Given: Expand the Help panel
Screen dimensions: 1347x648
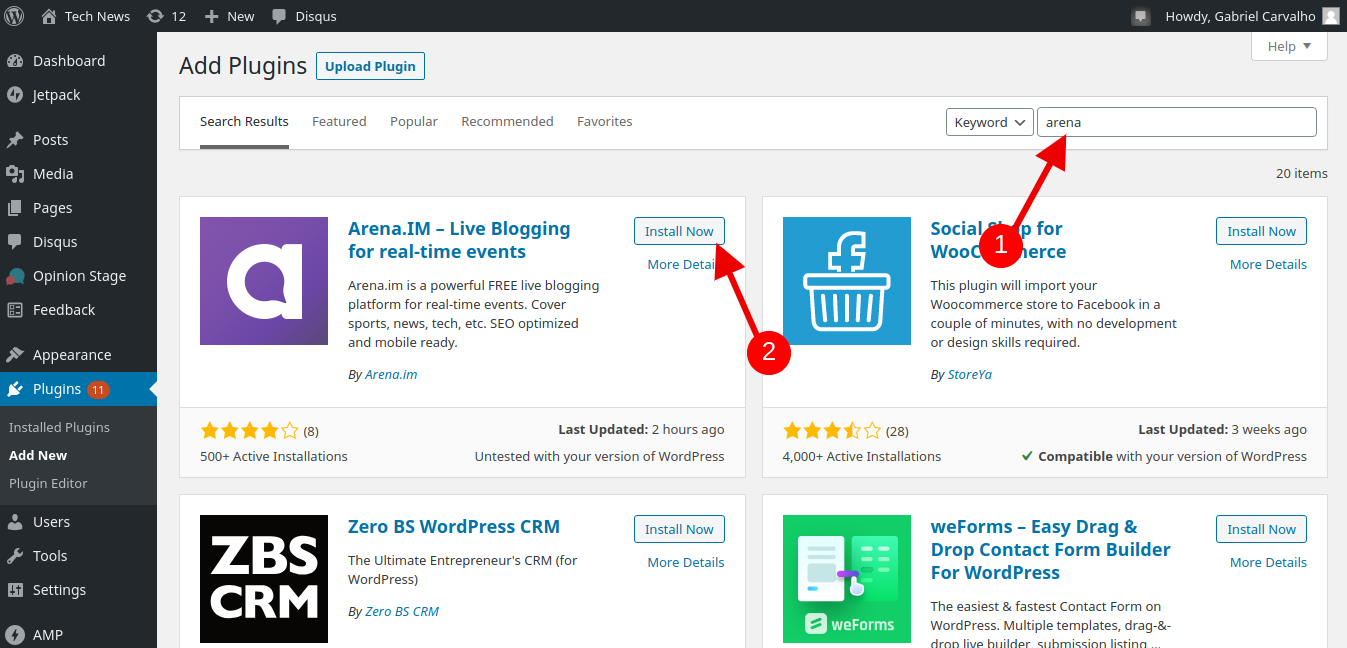Looking at the screenshot, I should (x=1289, y=46).
